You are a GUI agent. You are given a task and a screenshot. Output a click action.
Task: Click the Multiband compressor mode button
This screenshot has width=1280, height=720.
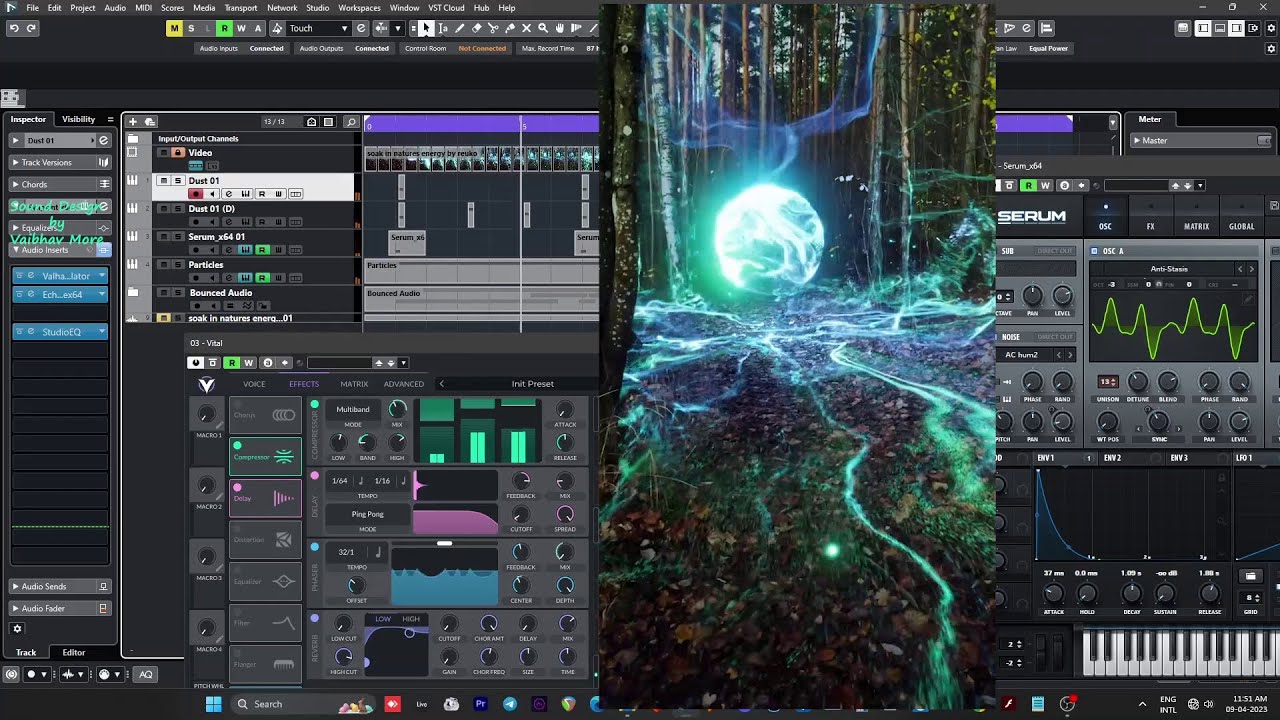353,409
